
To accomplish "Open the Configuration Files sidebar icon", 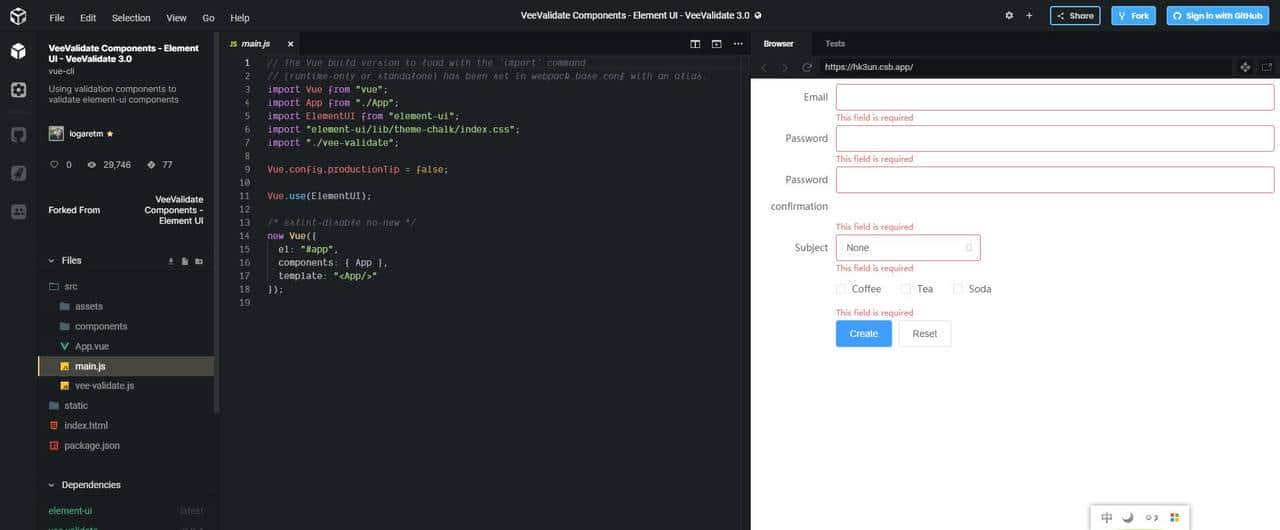I will 18,90.
